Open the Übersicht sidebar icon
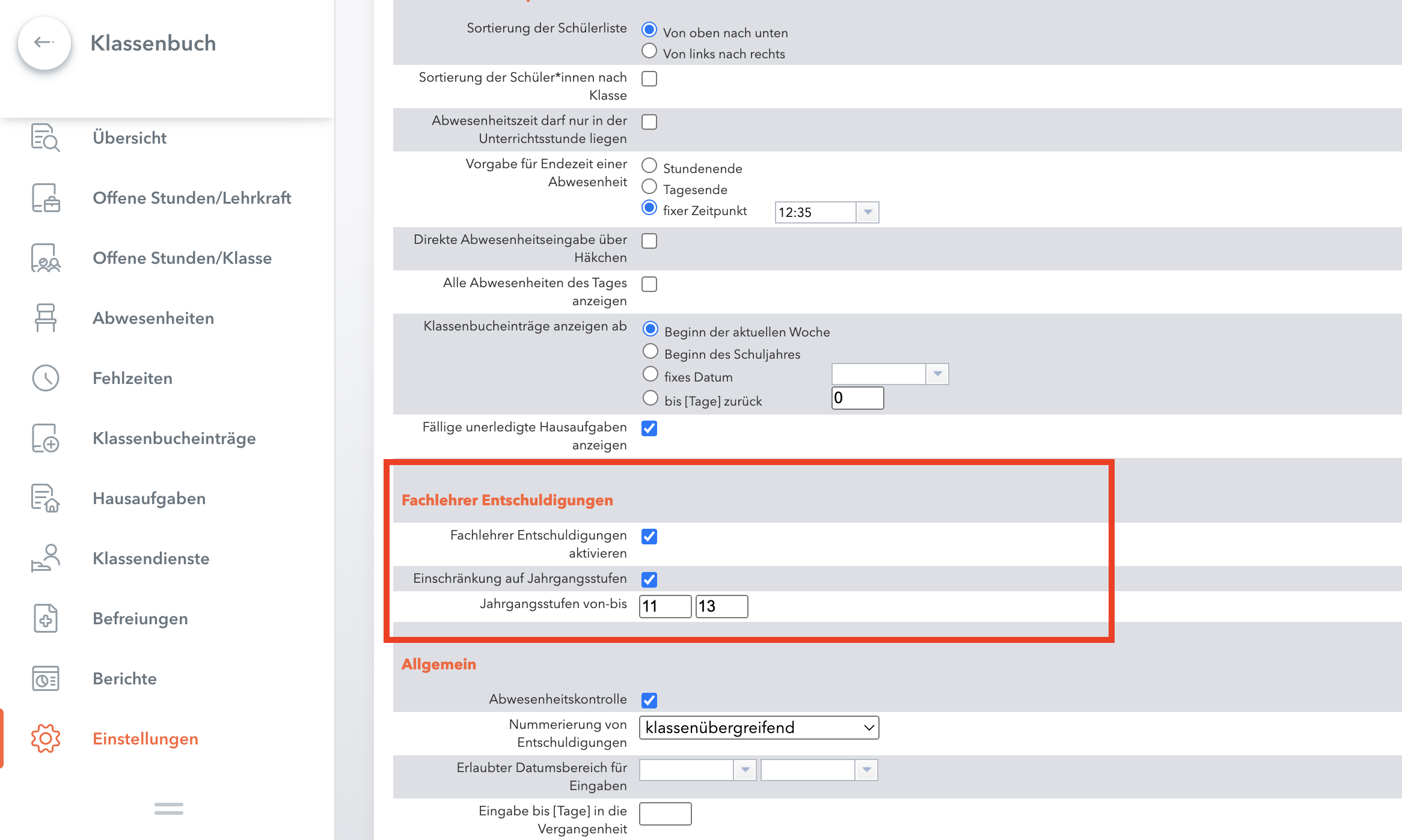This screenshot has width=1402, height=840. [46, 138]
